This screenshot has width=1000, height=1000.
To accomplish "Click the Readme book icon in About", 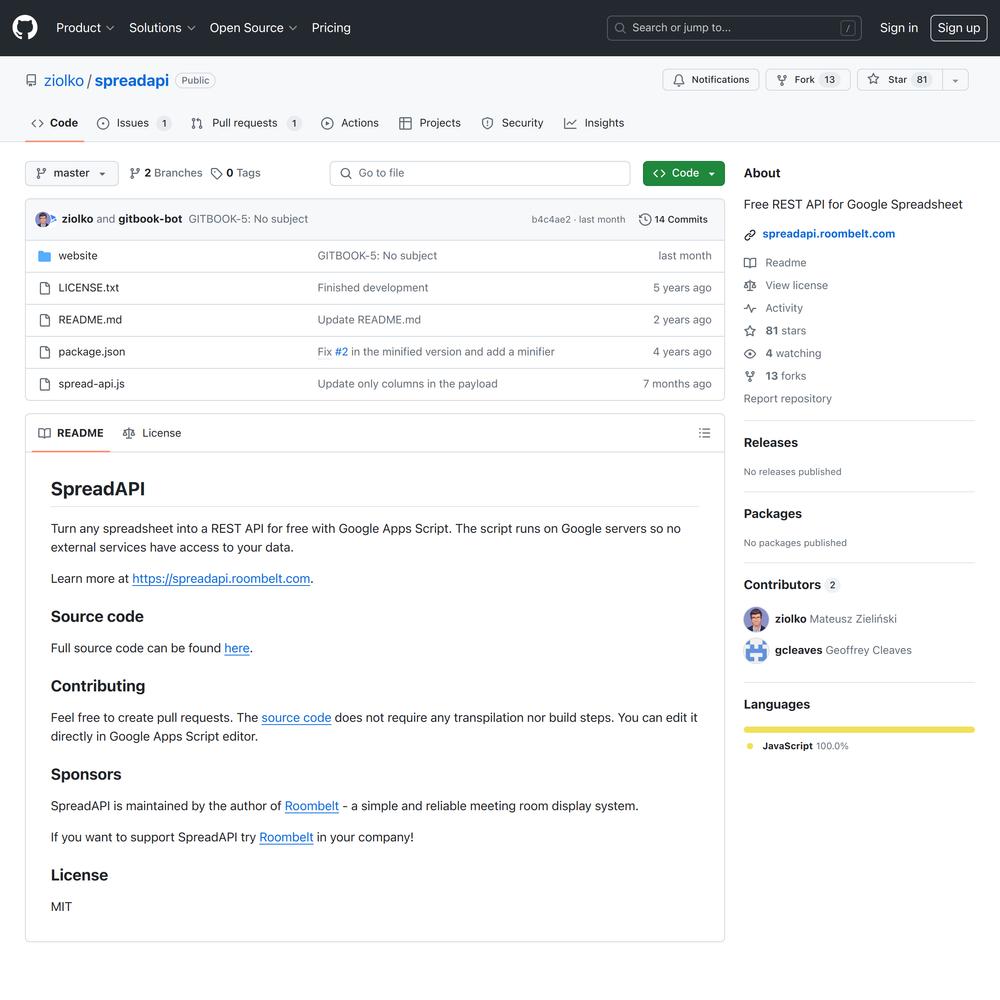I will 750,263.
